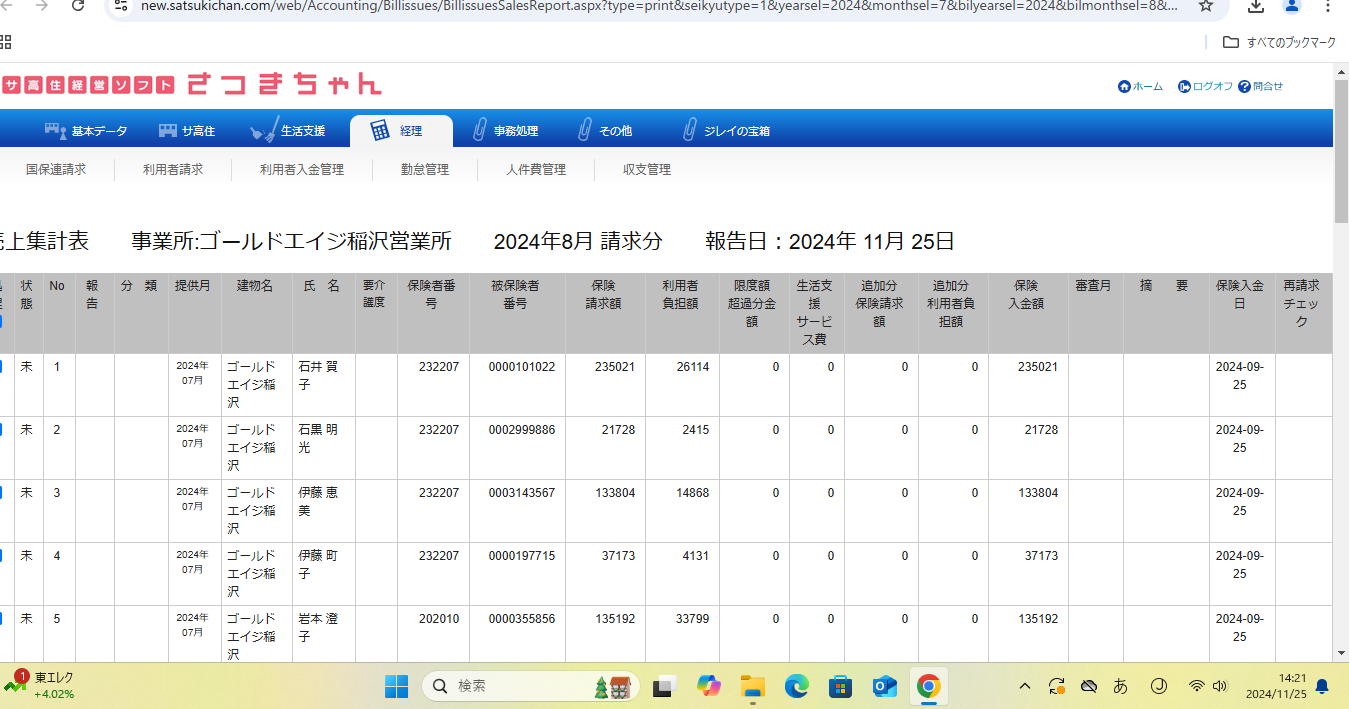Image resolution: width=1349 pixels, height=709 pixels.
Task: Bookmark this page with the star icon
Action: [1206, 6]
